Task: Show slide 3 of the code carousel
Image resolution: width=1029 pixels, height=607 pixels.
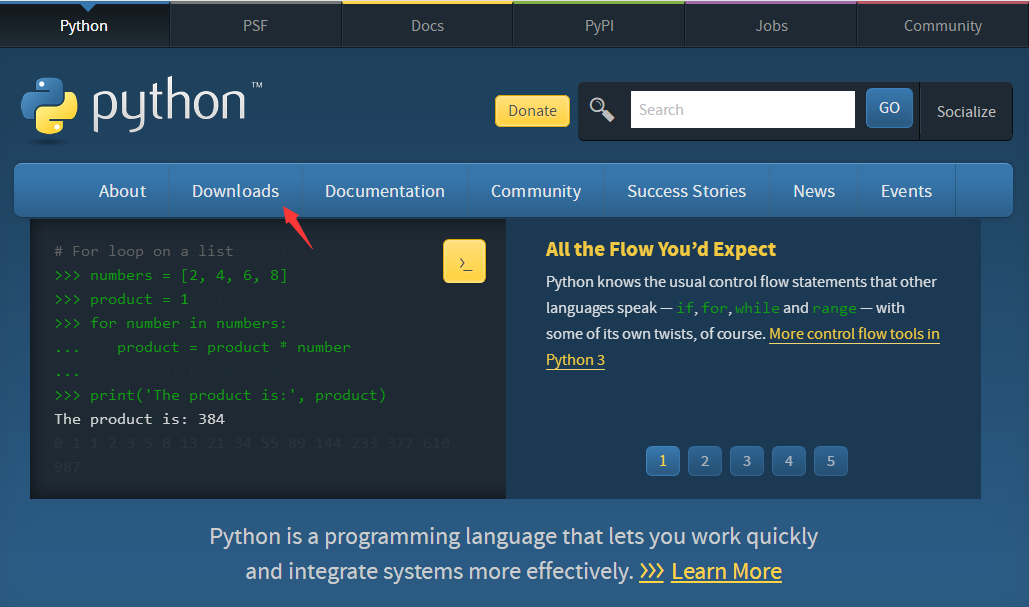Action: click(747, 461)
